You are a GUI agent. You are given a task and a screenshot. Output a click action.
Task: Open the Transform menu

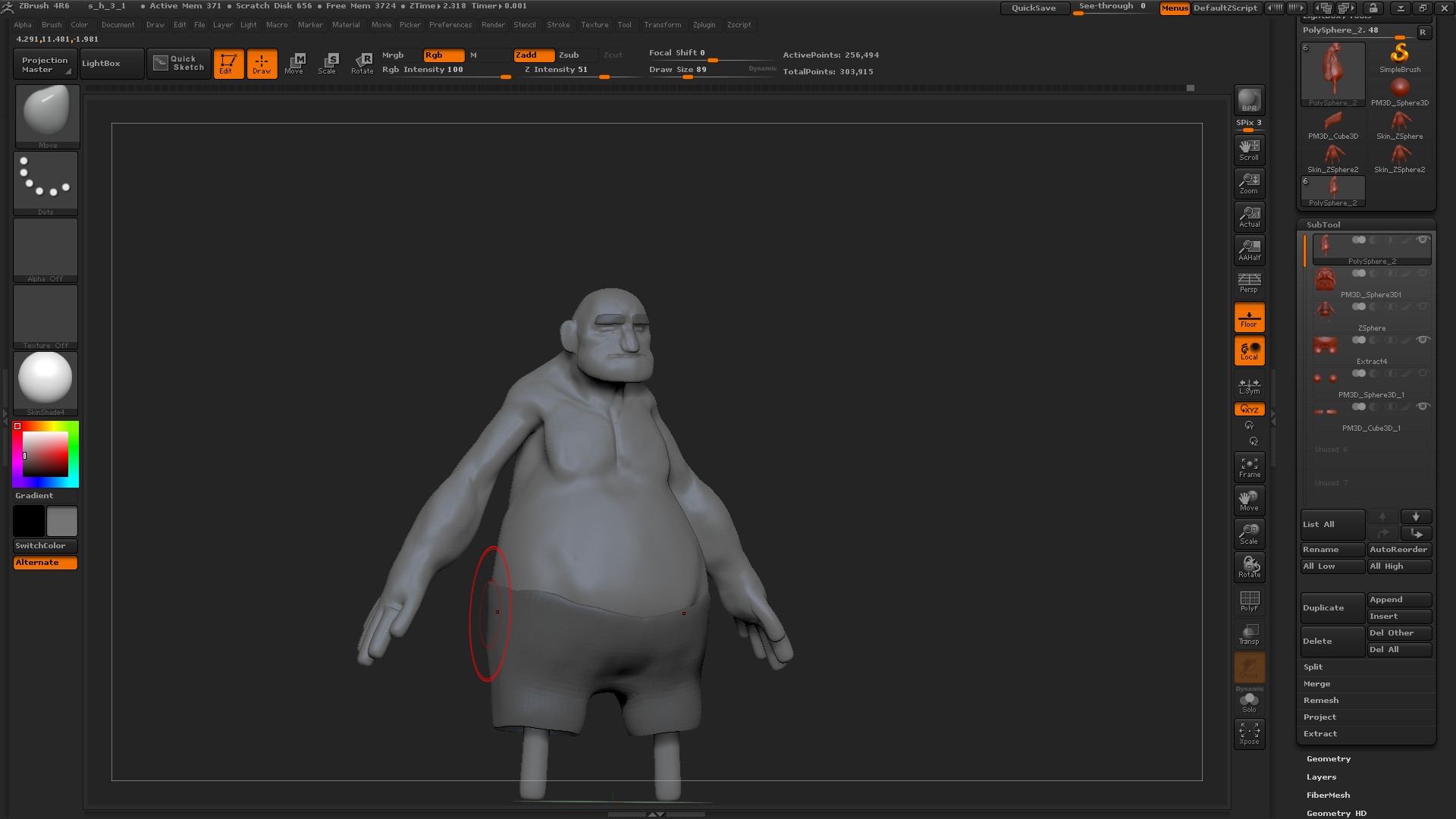tap(663, 25)
